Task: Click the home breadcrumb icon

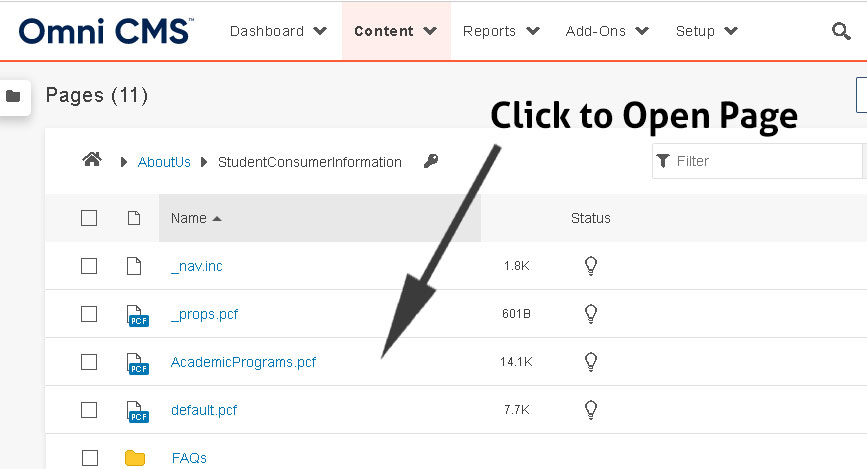Action: (x=92, y=160)
